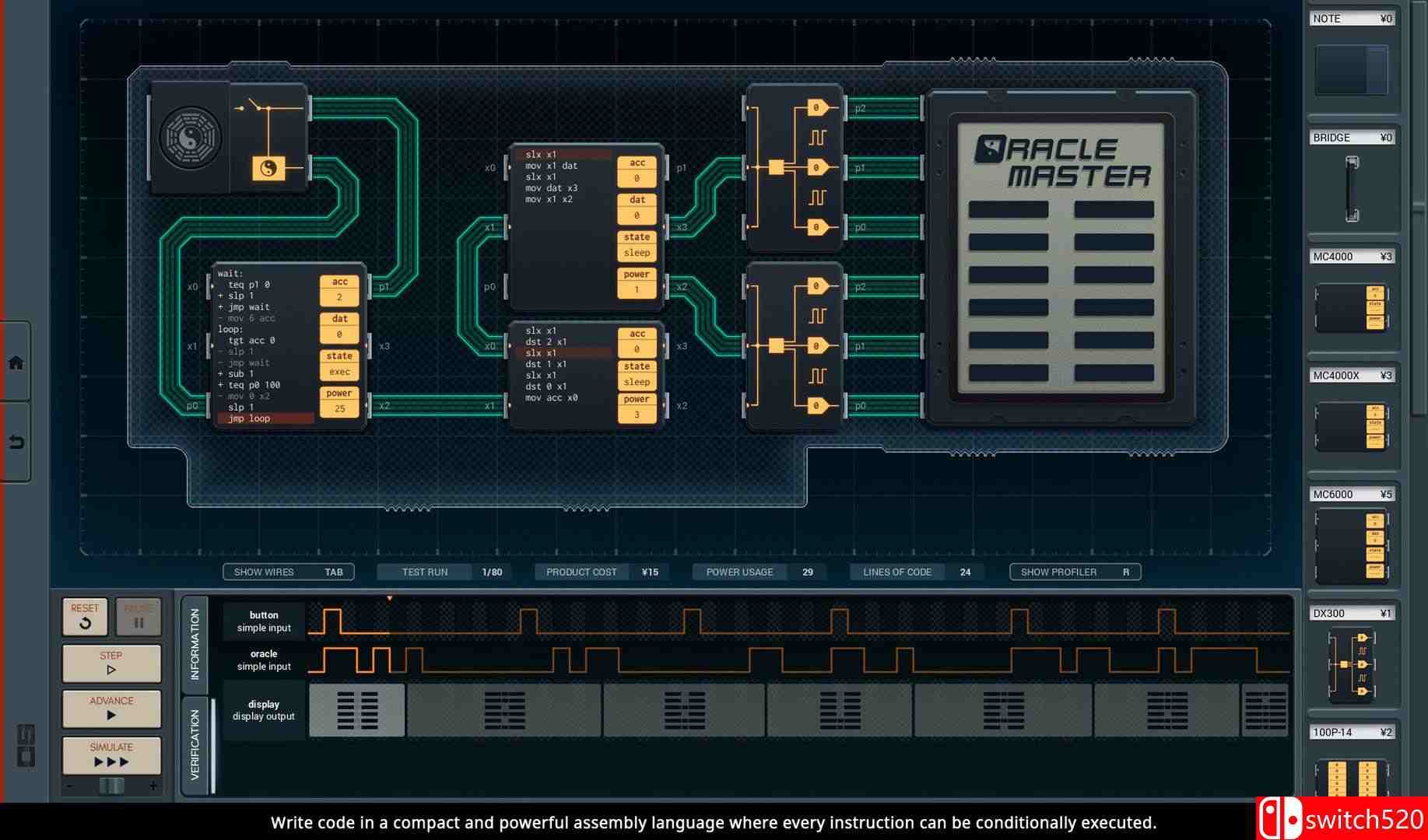Image resolution: width=1428 pixels, height=840 pixels.
Task: Click the undo arrow icon on left sidebar
Action: point(16,443)
